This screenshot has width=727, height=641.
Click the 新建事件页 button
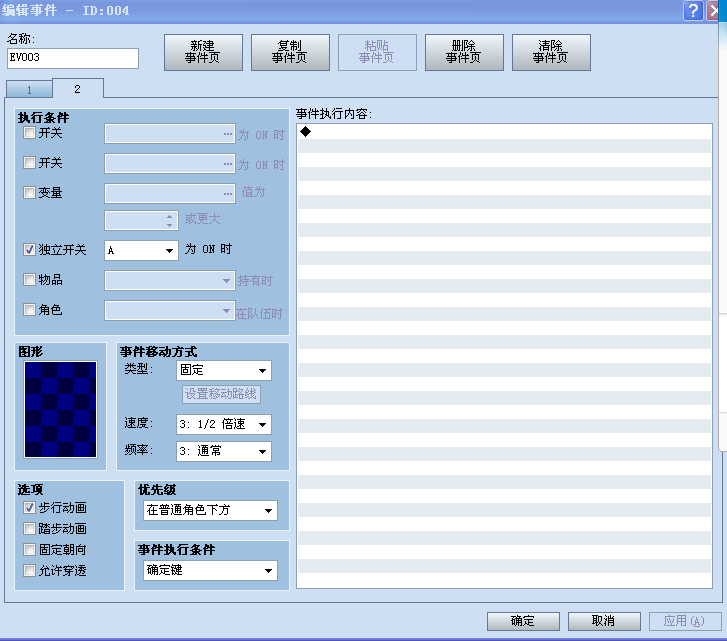point(203,52)
